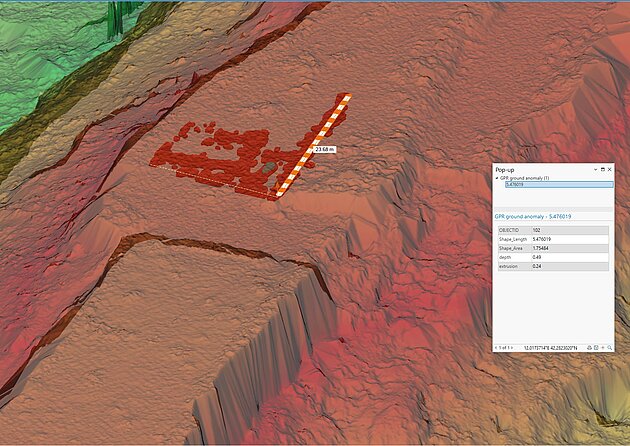Go to previous pop-up record arrow
The width and height of the screenshot is (630, 446).
coord(496,348)
